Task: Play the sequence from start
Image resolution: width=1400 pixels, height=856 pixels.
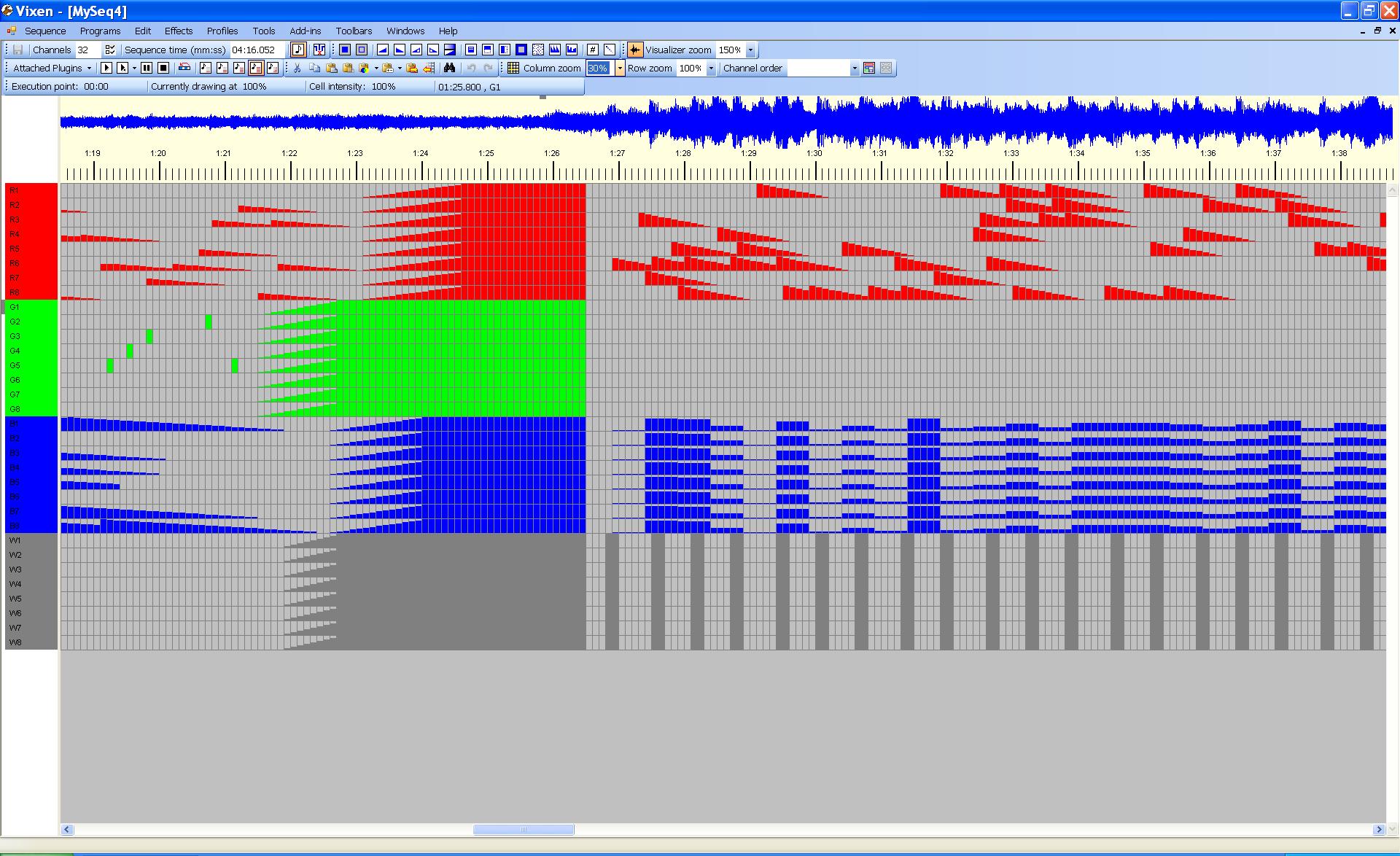Action: 106,68
